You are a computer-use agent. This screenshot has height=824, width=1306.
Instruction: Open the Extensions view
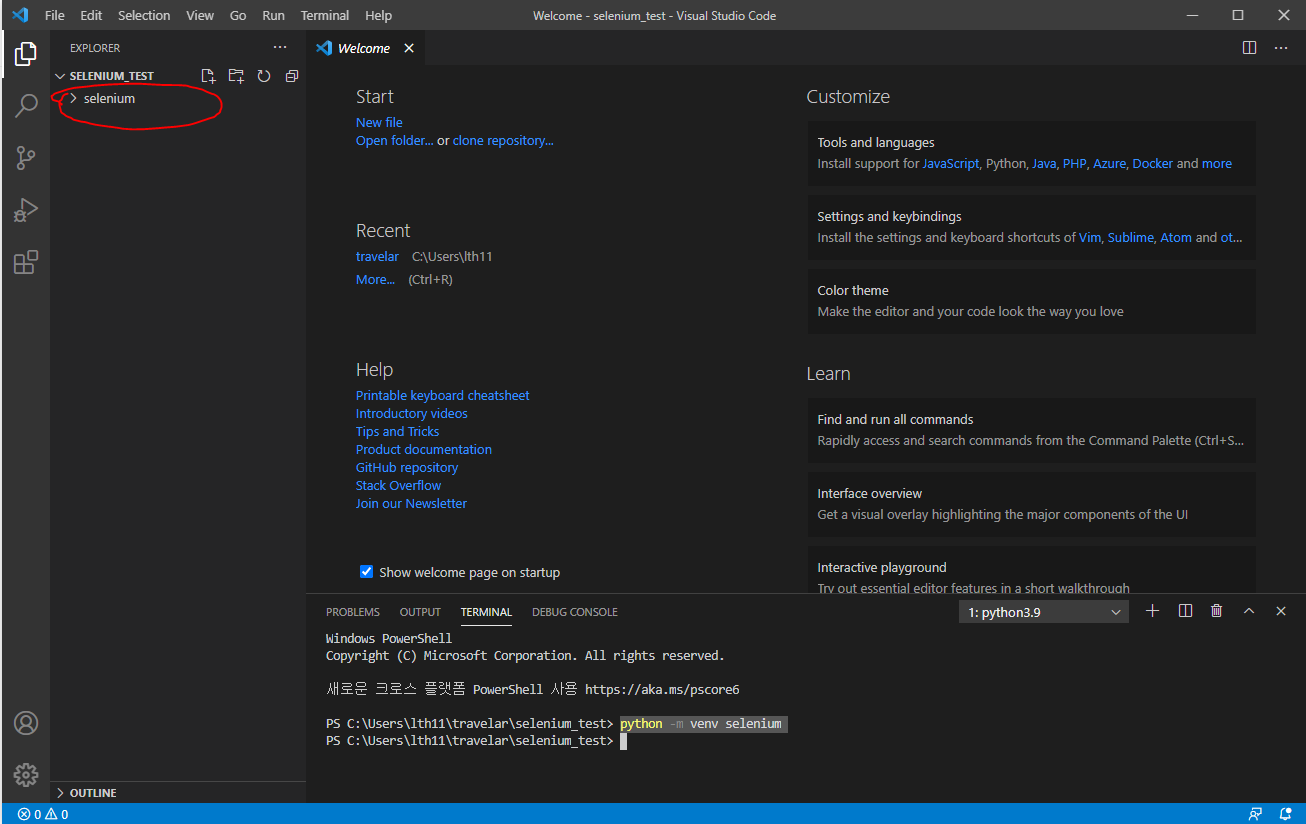26,262
